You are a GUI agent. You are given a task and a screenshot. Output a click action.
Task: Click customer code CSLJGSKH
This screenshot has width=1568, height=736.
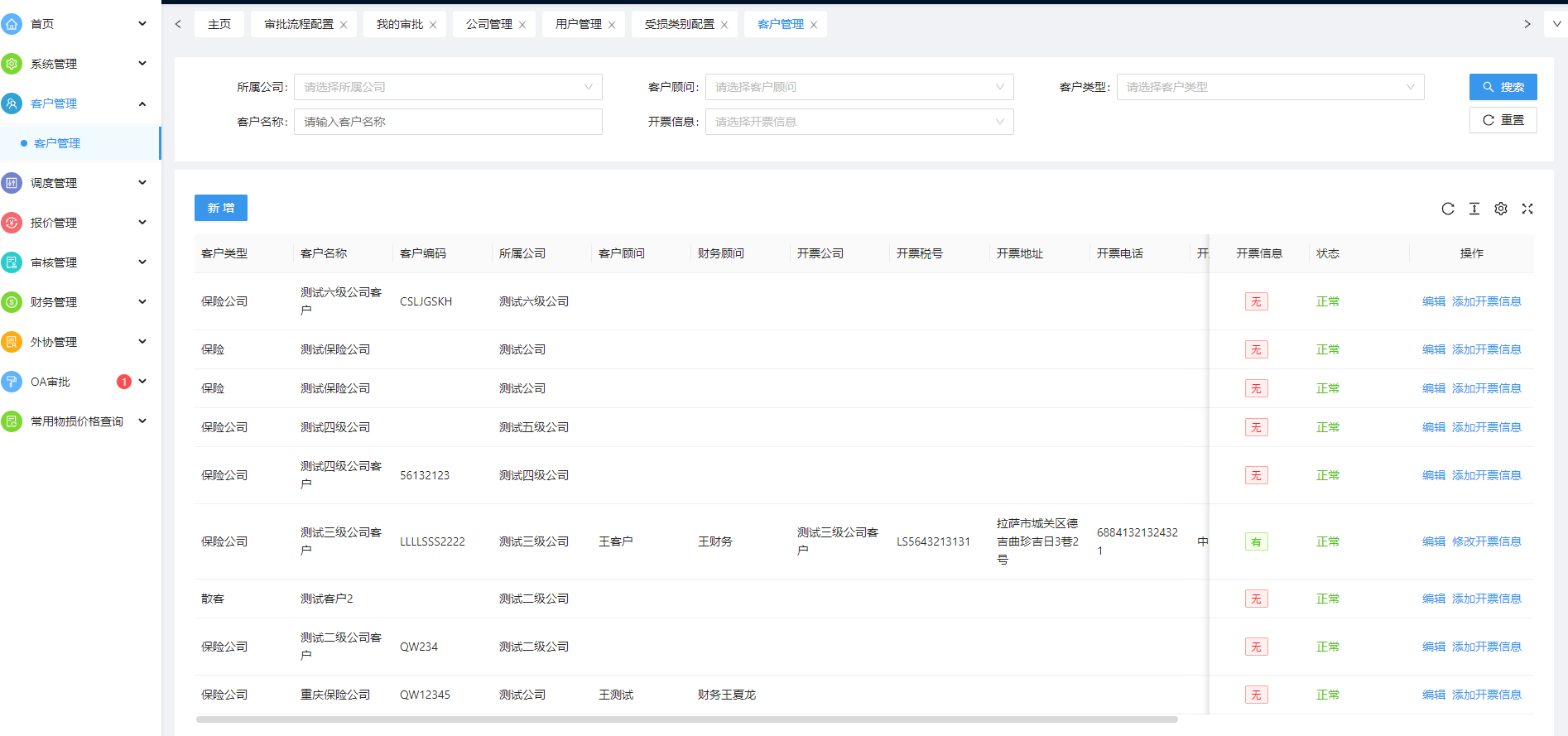(426, 301)
